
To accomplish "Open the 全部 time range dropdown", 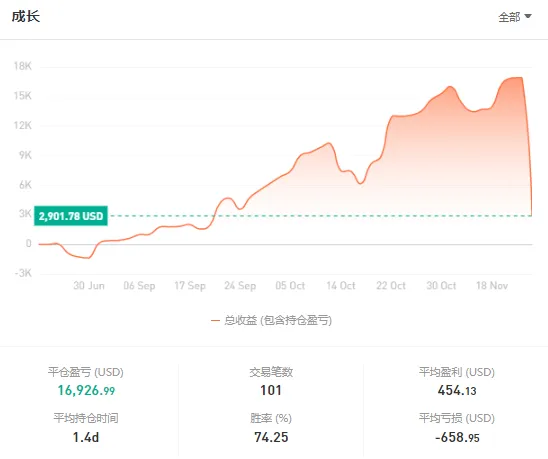I will click(x=514, y=17).
